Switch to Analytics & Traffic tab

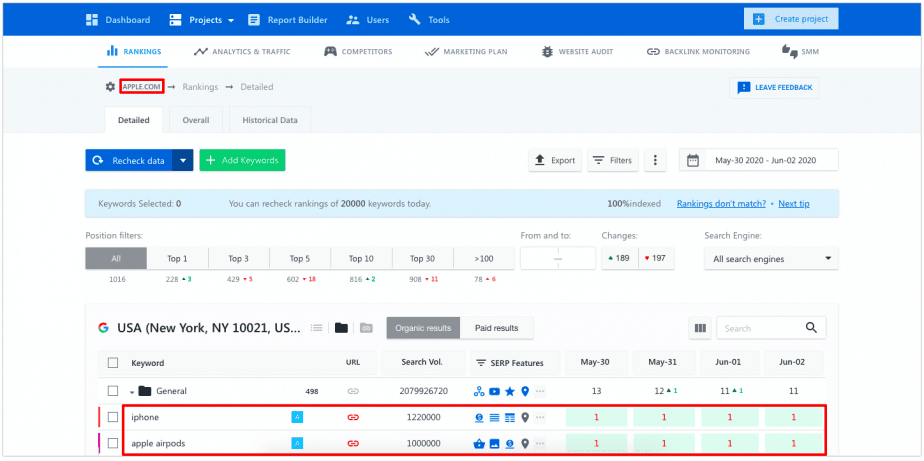click(x=242, y=51)
